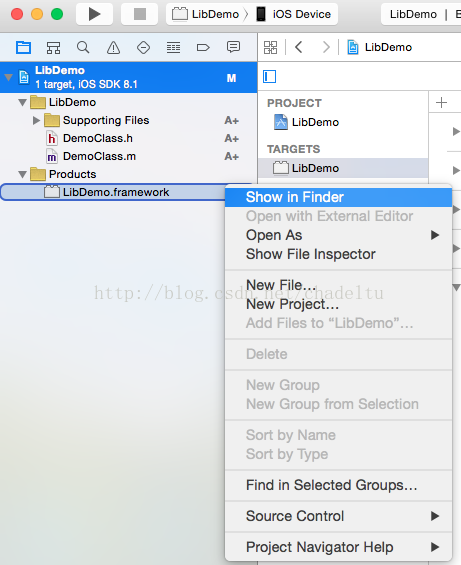This screenshot has height=565, width=461.
Task: Open the Debug navigator
Action: tap(173, 47)
